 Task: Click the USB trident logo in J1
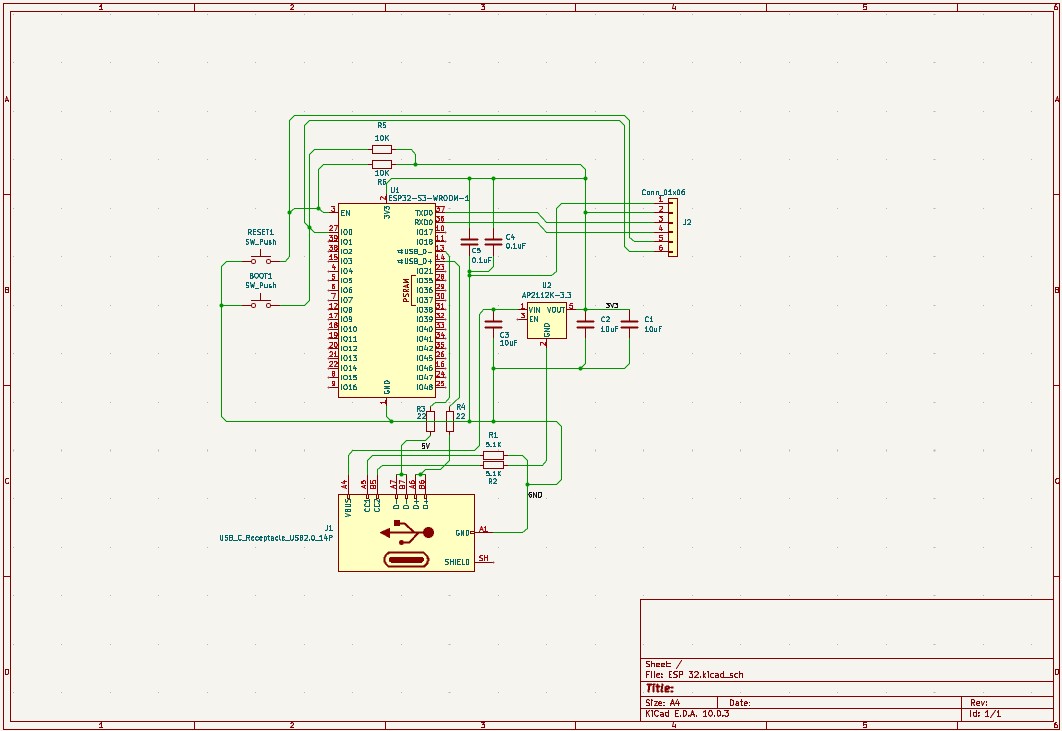[x=406, y=532]
